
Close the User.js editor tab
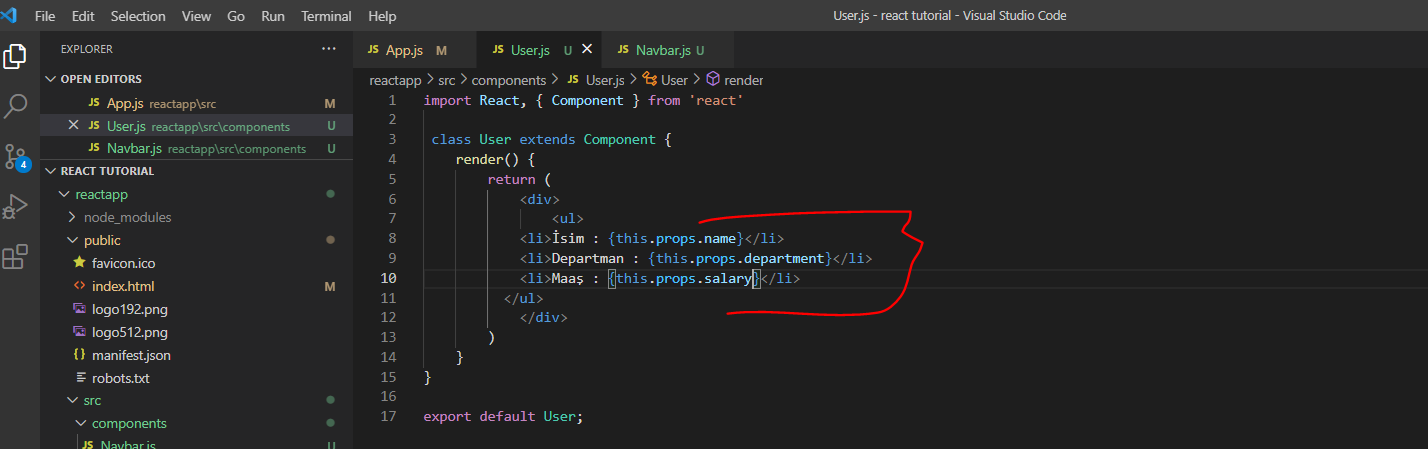pyautogui.click(x=587, y=49)
